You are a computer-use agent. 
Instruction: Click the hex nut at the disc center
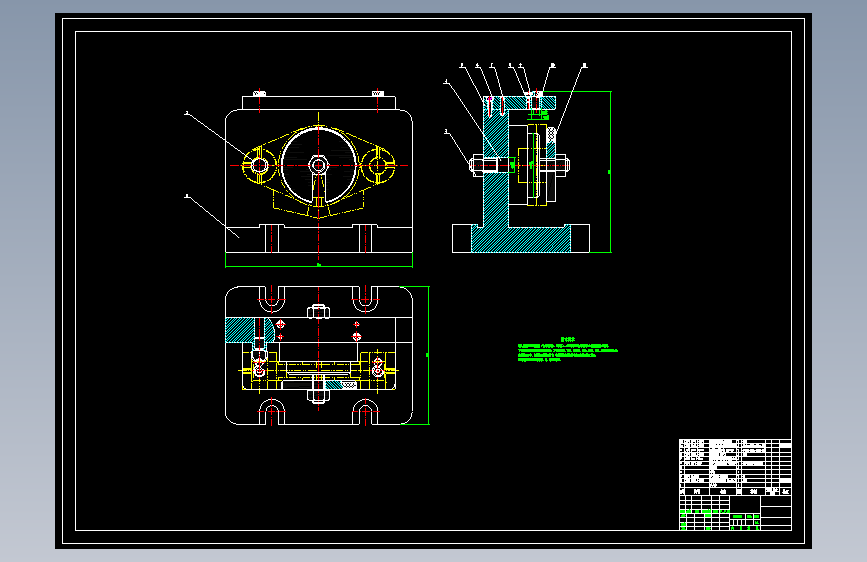[x=318, y=165]
